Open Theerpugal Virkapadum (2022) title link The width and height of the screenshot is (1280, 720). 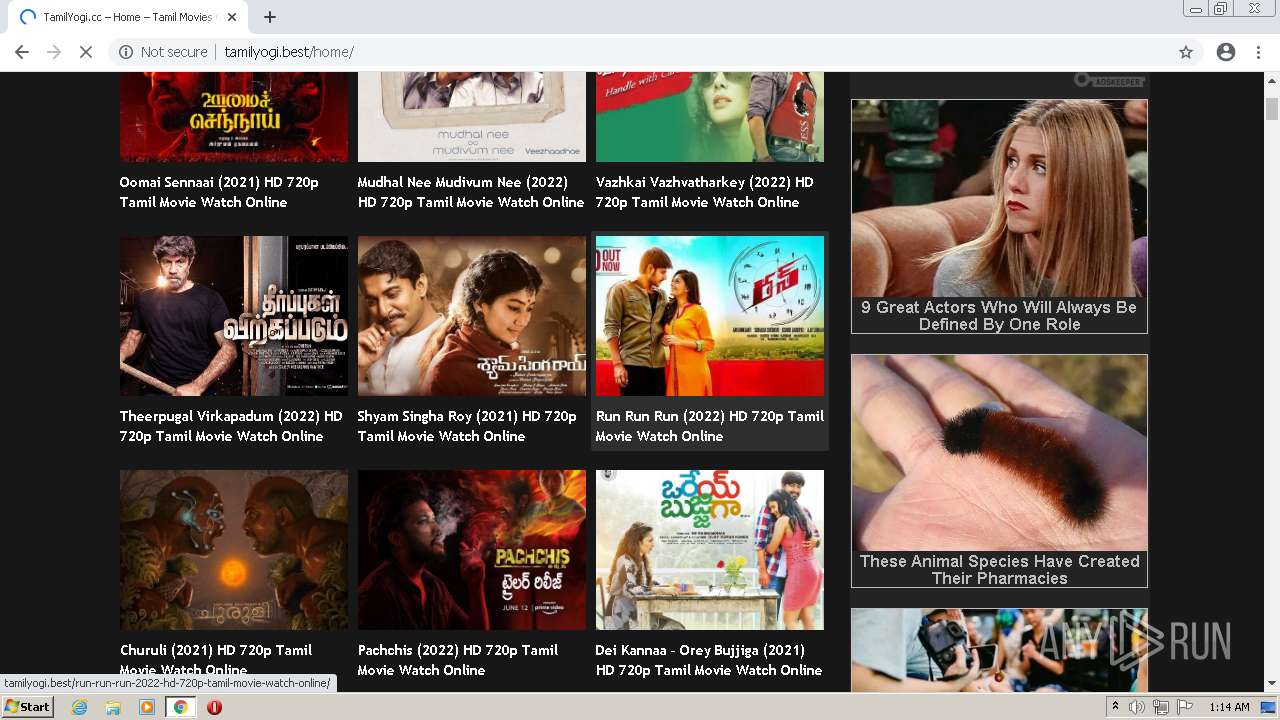(231, 426)
